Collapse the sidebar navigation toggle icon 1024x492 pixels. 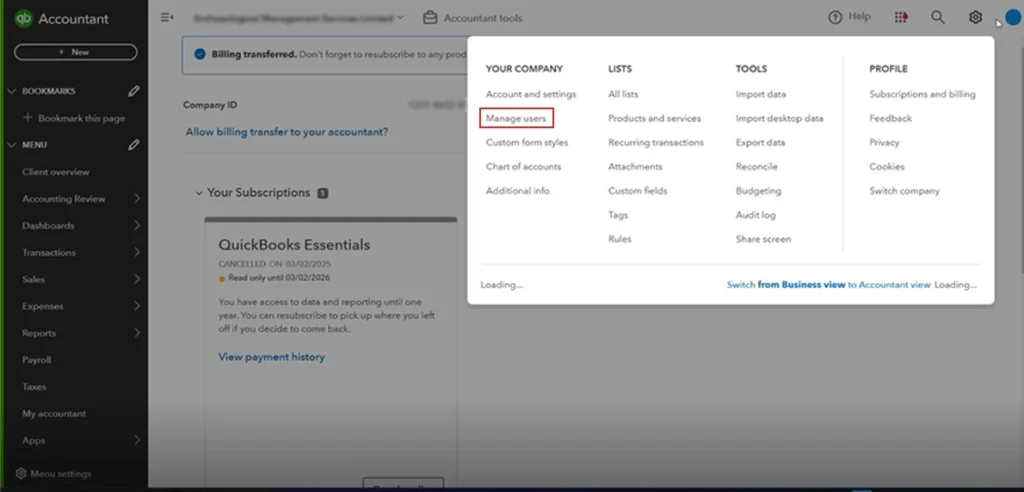(167, 18)
